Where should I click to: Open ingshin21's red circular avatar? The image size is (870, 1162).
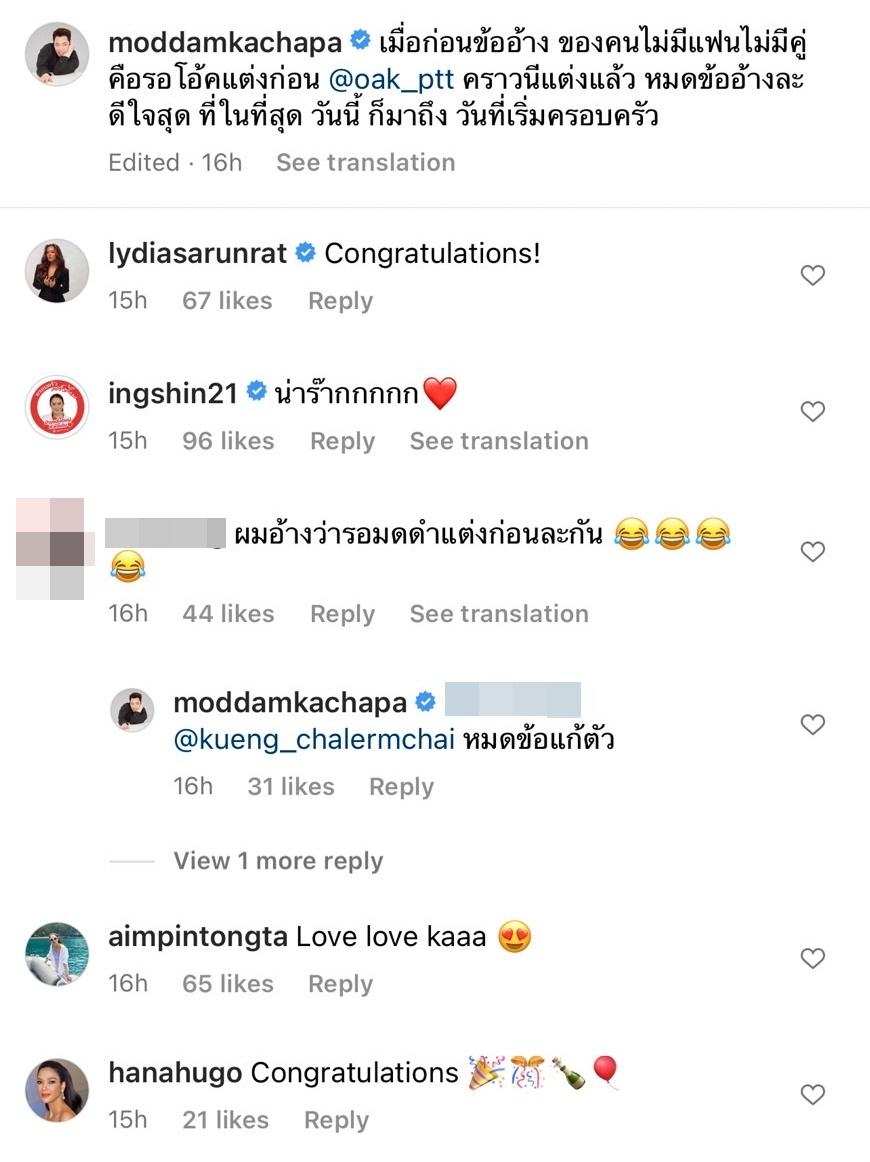(56, 408)
